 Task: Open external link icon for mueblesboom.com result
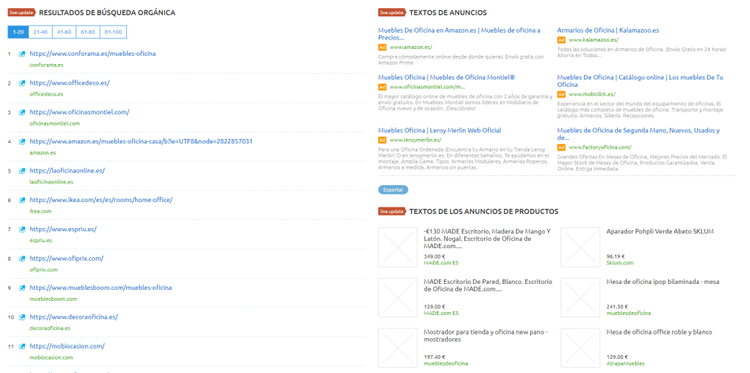click(x=22, y=288)
